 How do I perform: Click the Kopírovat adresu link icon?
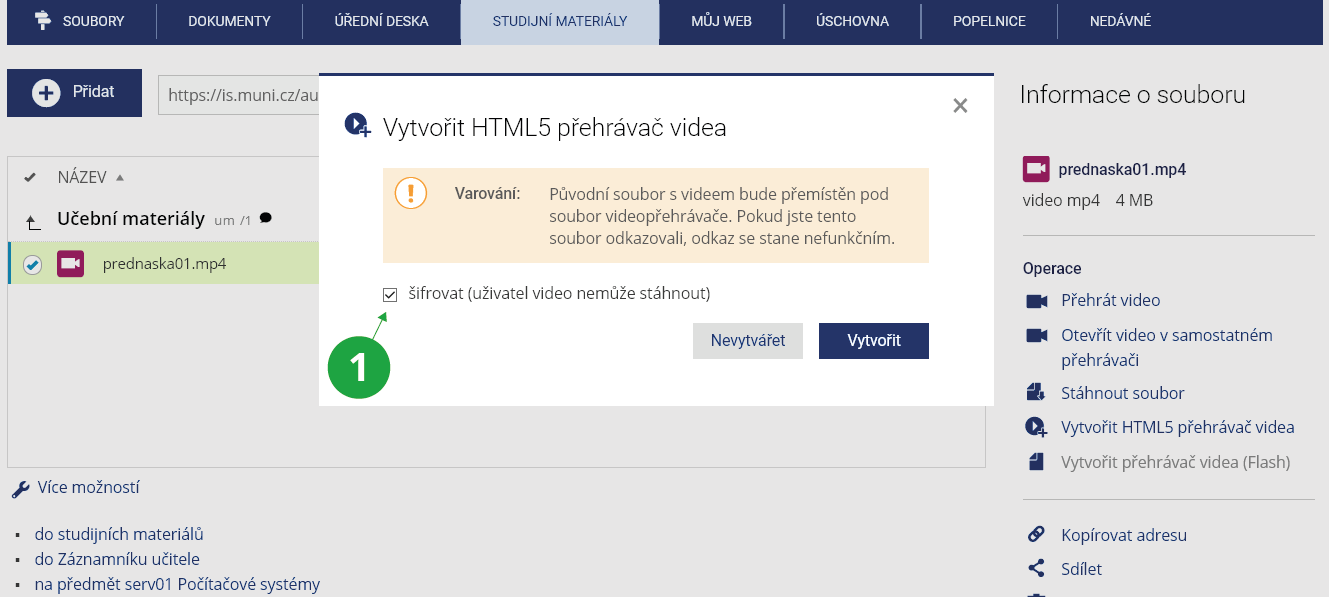click(x=1036, y=535)
